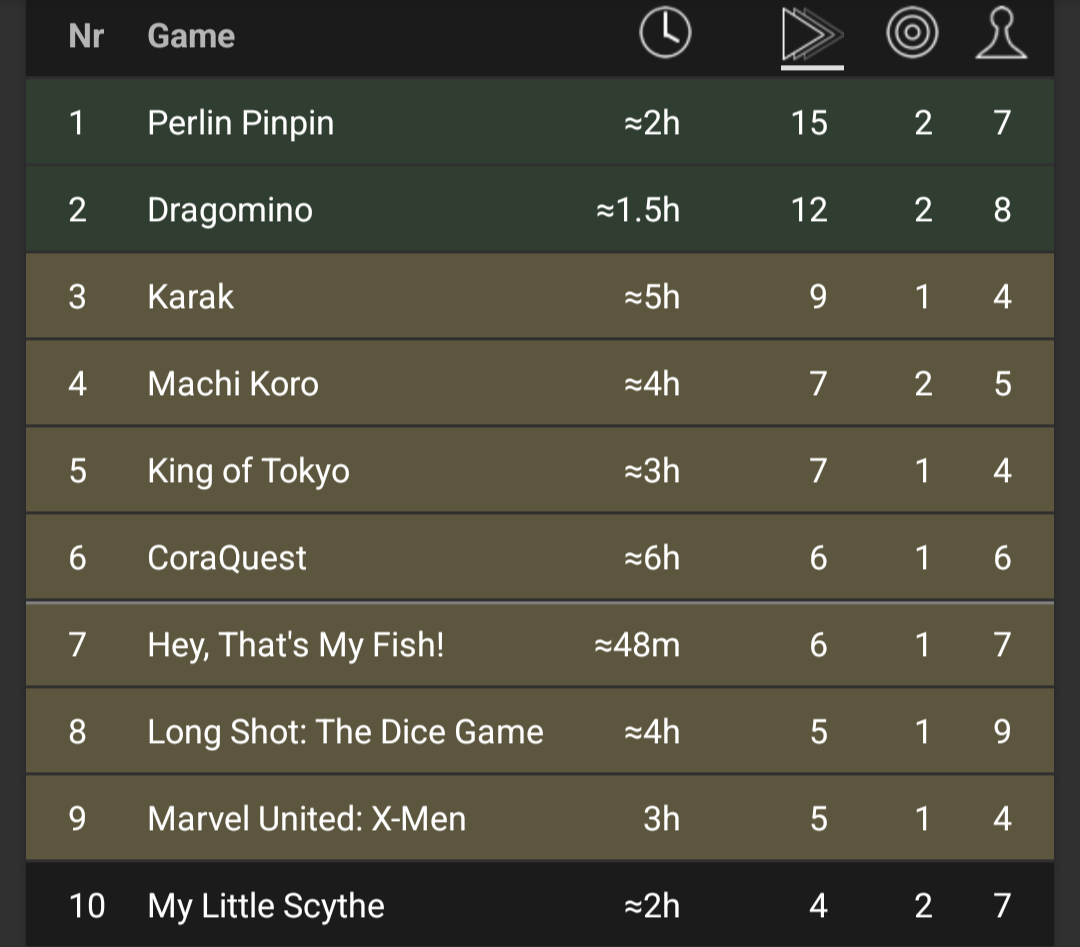Click the target rings column icon

912,33
